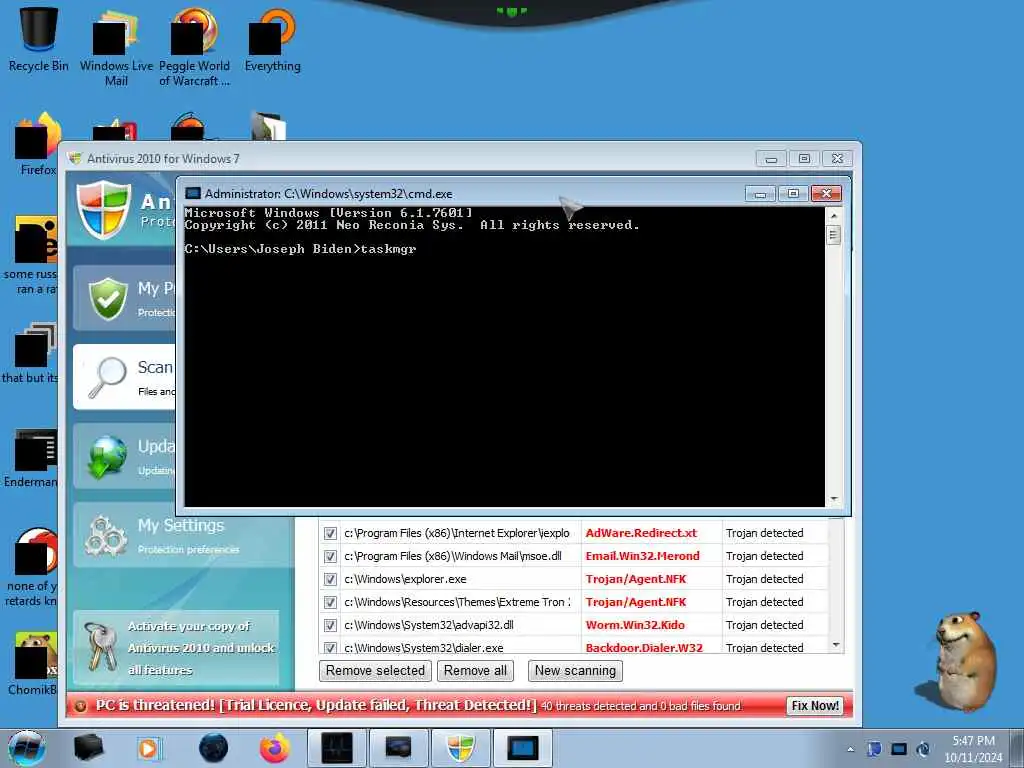Screen dimensions: 1024x768
Task: Click the monitor icon in system tray
Action: (x=899, y=749)
